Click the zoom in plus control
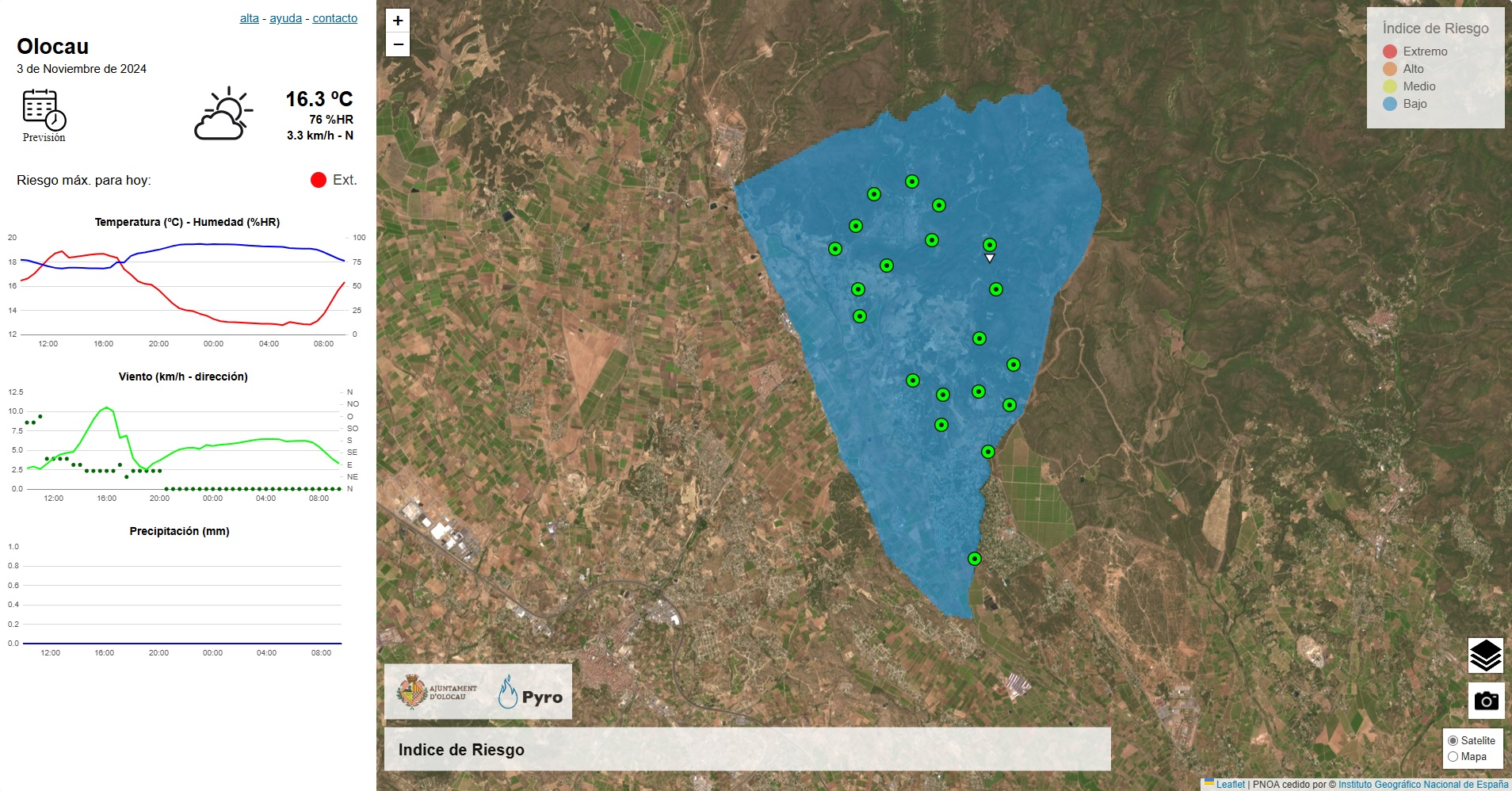Viewport: 1512px width, 791px height. (397, 21)
